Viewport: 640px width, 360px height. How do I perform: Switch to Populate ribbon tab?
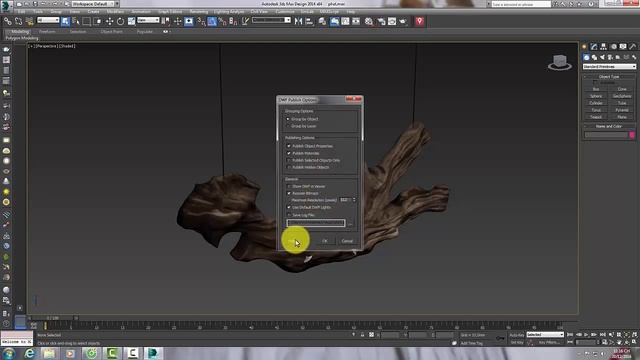[x=144, y=31]
